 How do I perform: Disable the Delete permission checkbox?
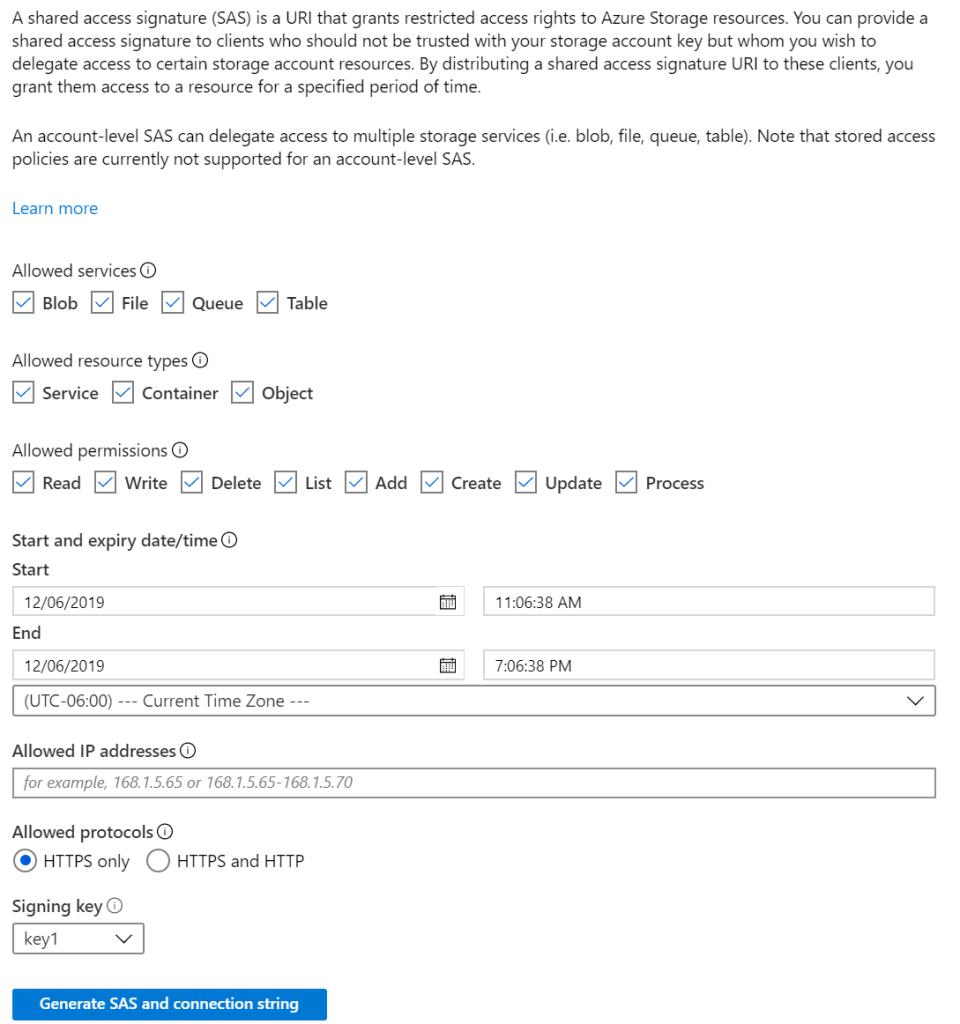(x=192, y=483)
